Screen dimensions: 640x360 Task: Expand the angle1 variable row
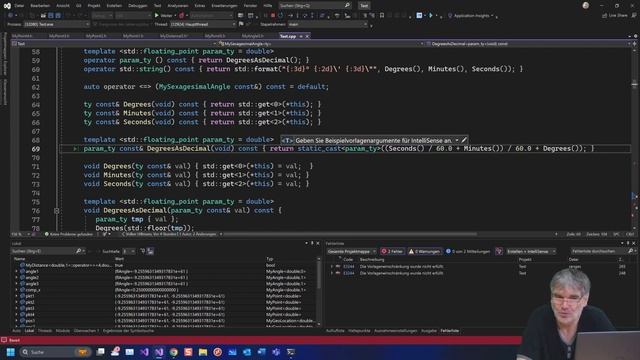pyautogui.click(x=16, y=271)
